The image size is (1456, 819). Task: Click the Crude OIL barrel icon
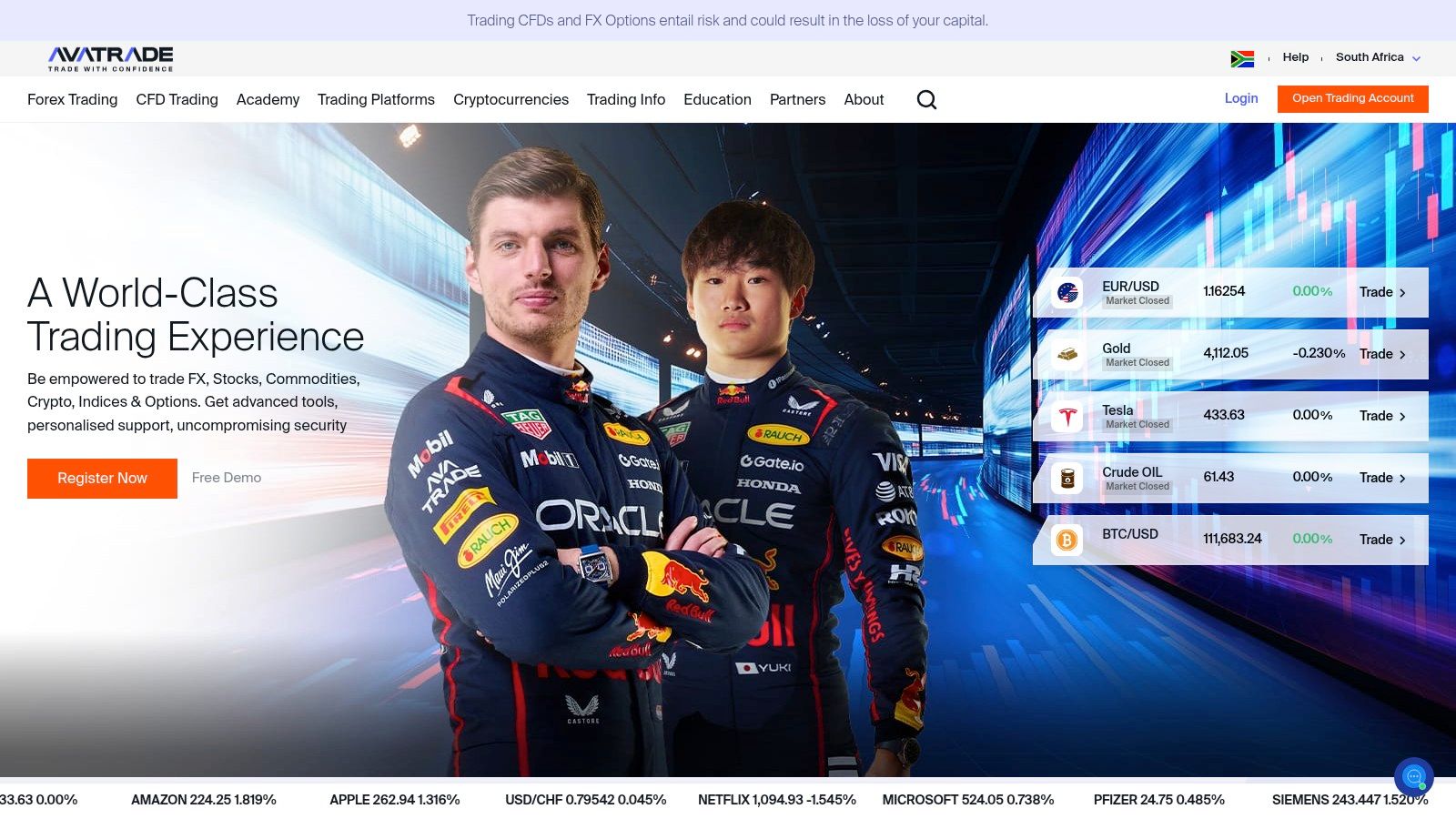tap(1067, 478)
